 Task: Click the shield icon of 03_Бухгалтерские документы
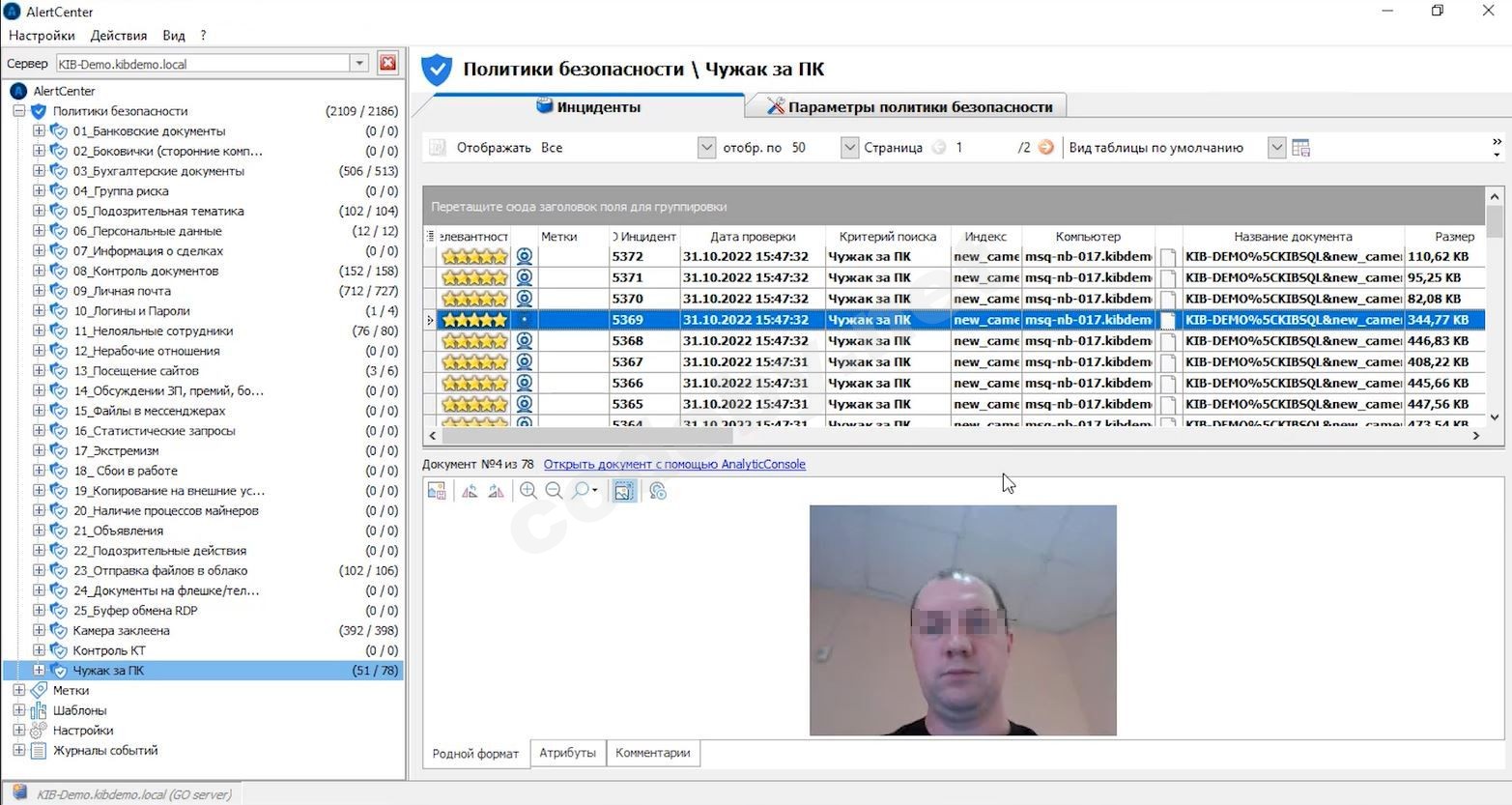pos(59,171)
